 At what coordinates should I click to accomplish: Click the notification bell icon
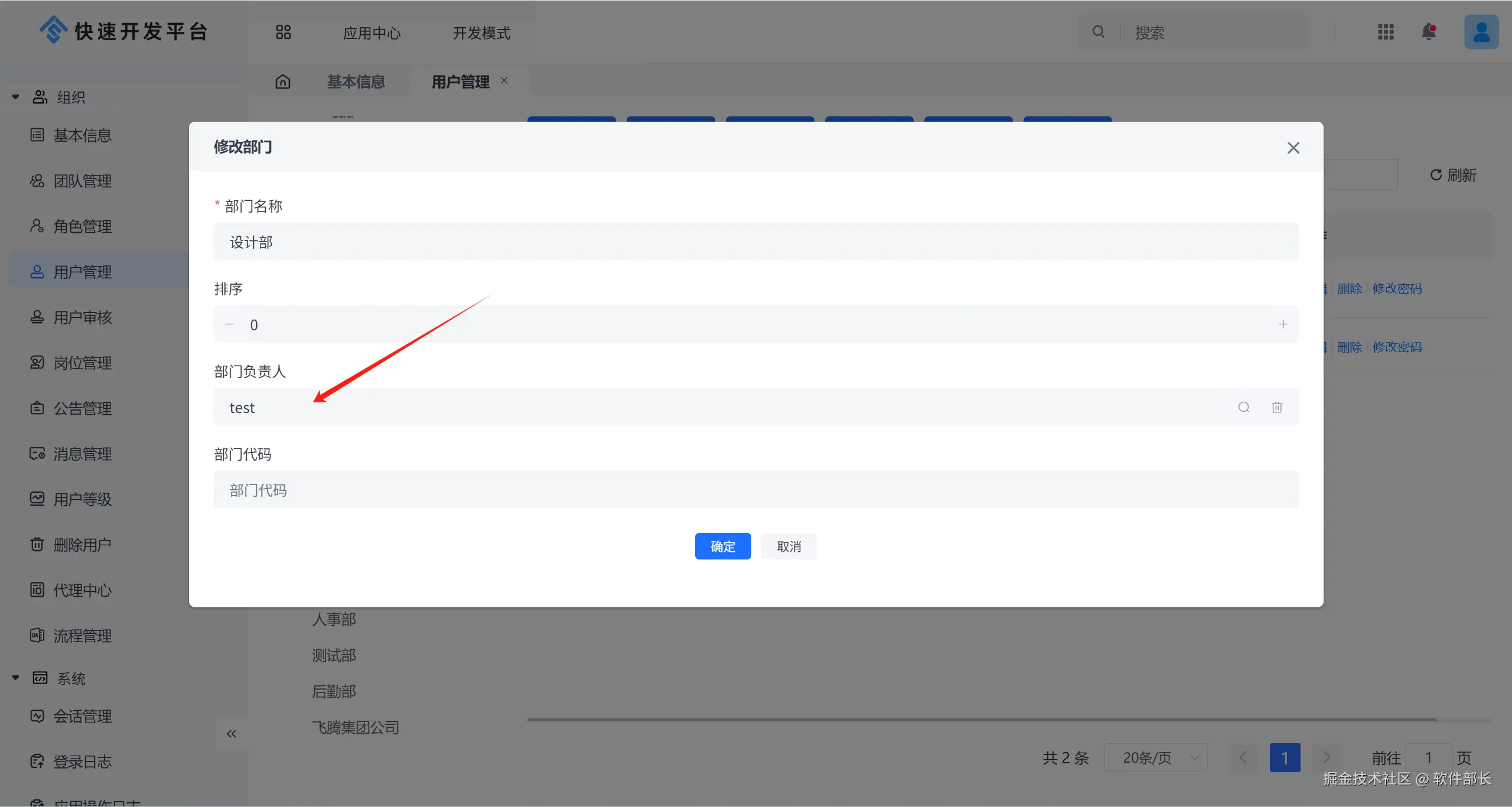click(x=1429, y=32)
